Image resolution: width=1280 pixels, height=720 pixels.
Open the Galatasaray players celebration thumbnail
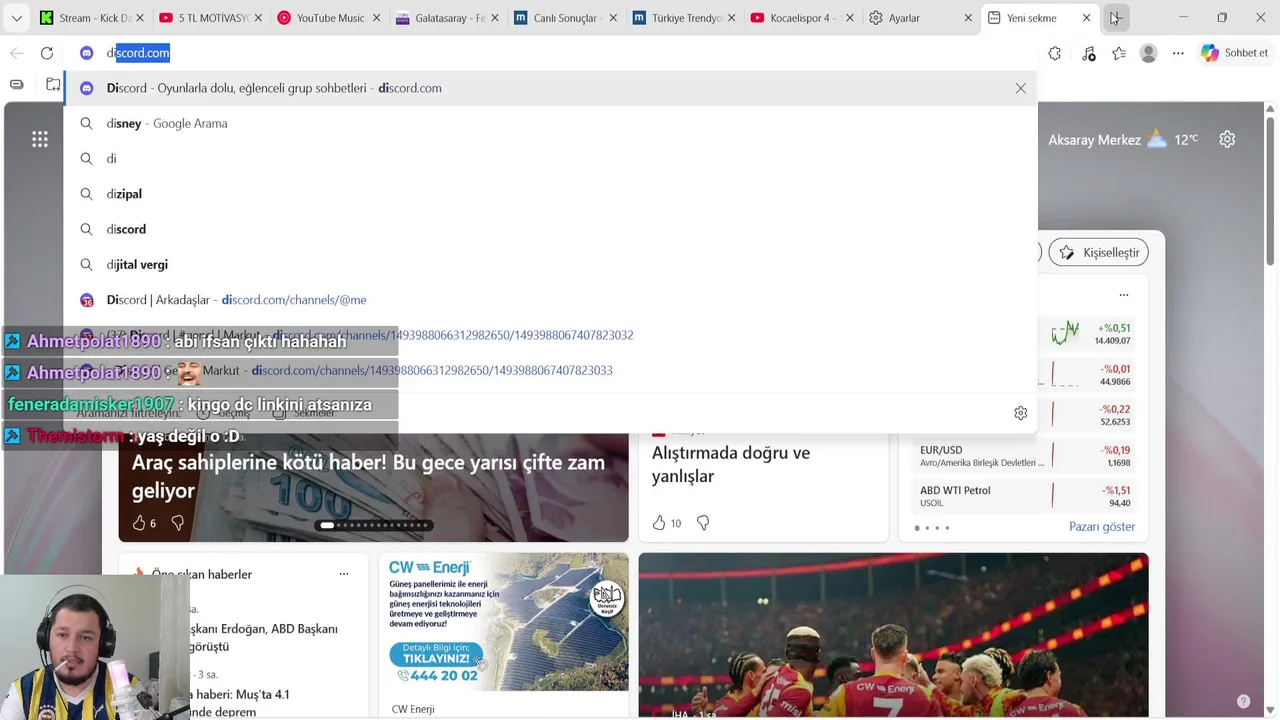click(x=893, y=635)
